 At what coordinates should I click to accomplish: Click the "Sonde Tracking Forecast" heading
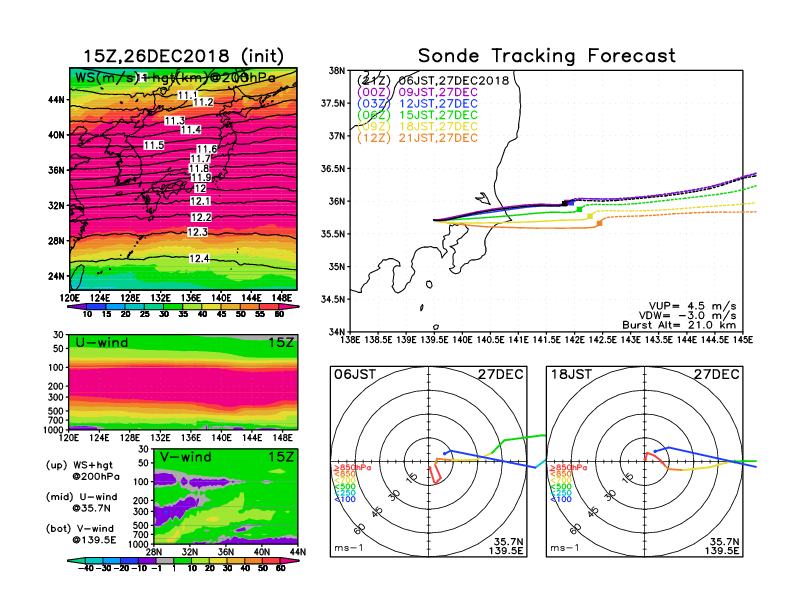point(547,55)
